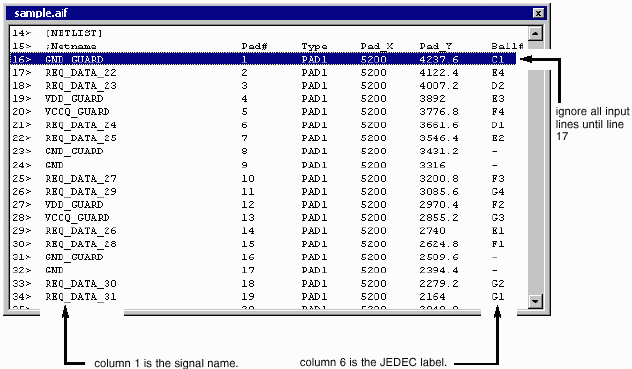Select GND on line 32
This screenshot has height=369, width=632.
click(x=54, y=270)
